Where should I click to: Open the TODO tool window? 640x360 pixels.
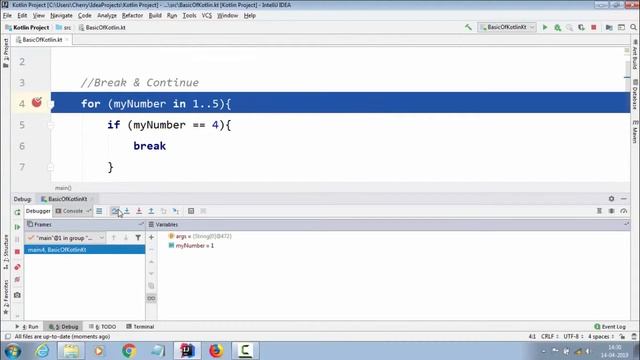coord(102,327)
